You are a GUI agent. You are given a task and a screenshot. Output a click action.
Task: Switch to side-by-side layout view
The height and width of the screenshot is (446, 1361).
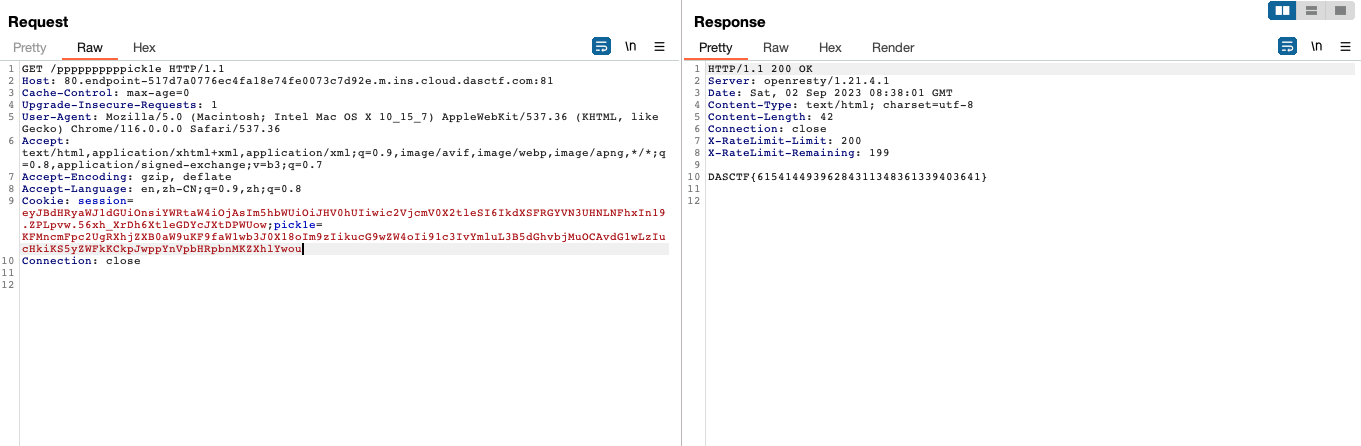[1283, 11]
